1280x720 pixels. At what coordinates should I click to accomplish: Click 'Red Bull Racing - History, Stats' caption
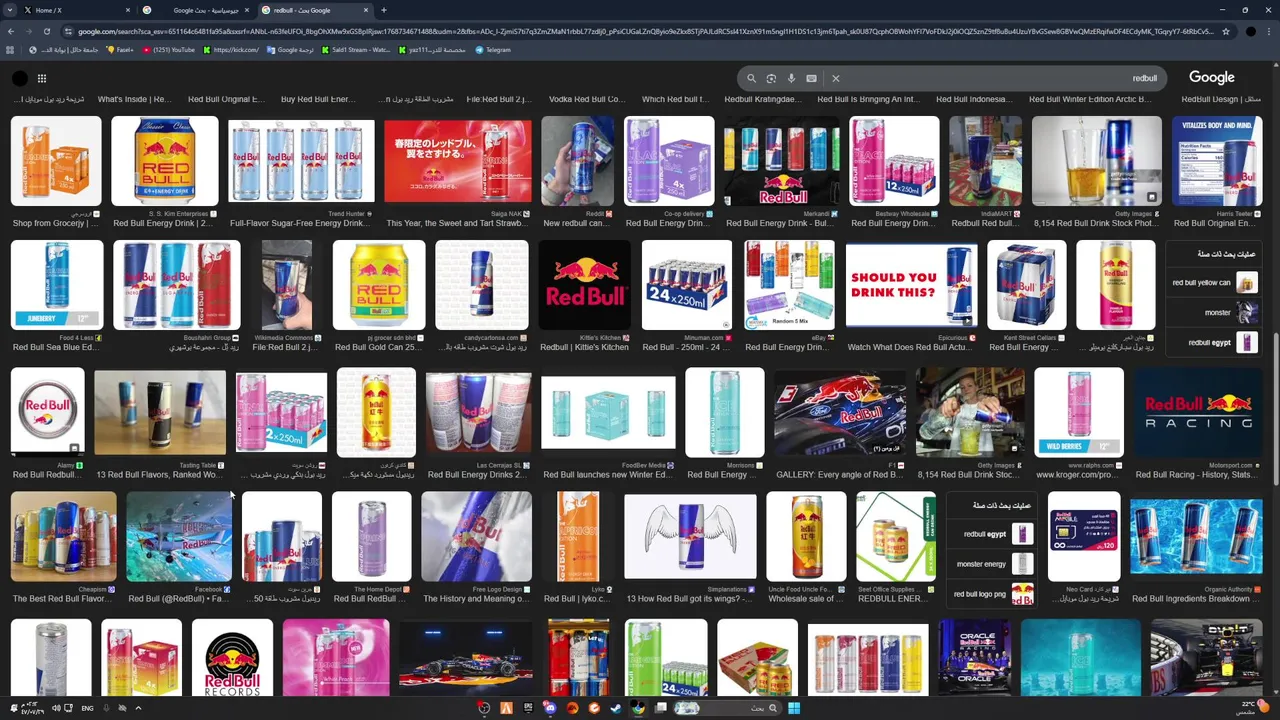1198,474
